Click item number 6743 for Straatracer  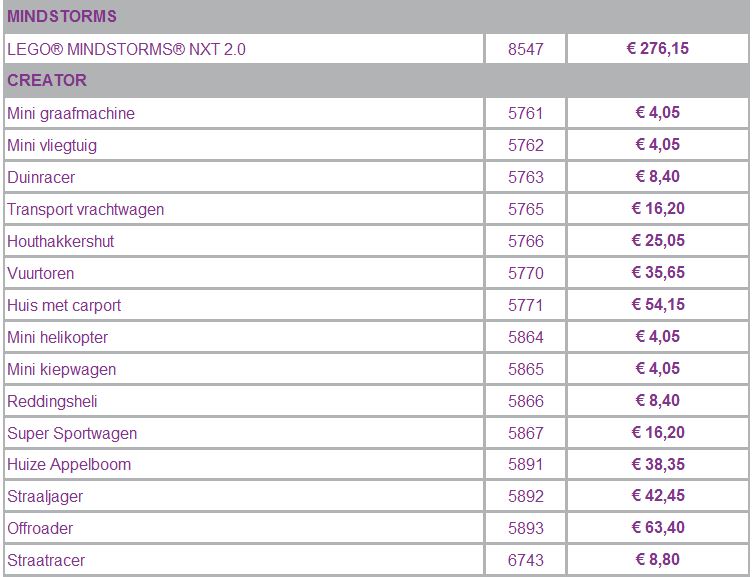[526, 560]
